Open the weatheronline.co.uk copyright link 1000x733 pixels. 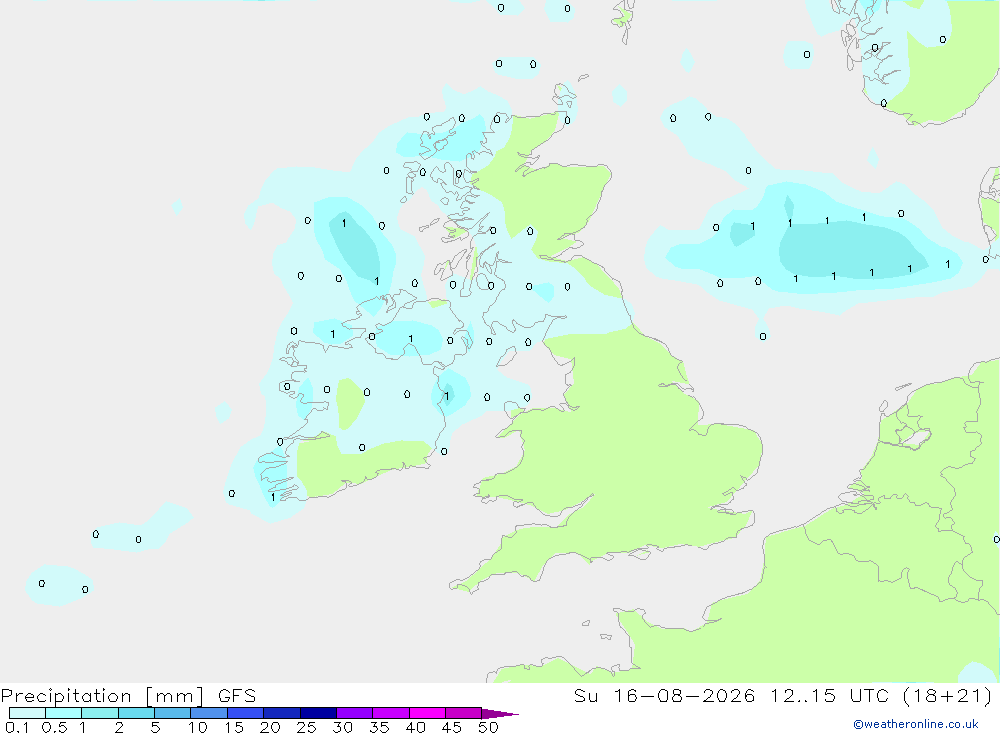coord(916,724)
